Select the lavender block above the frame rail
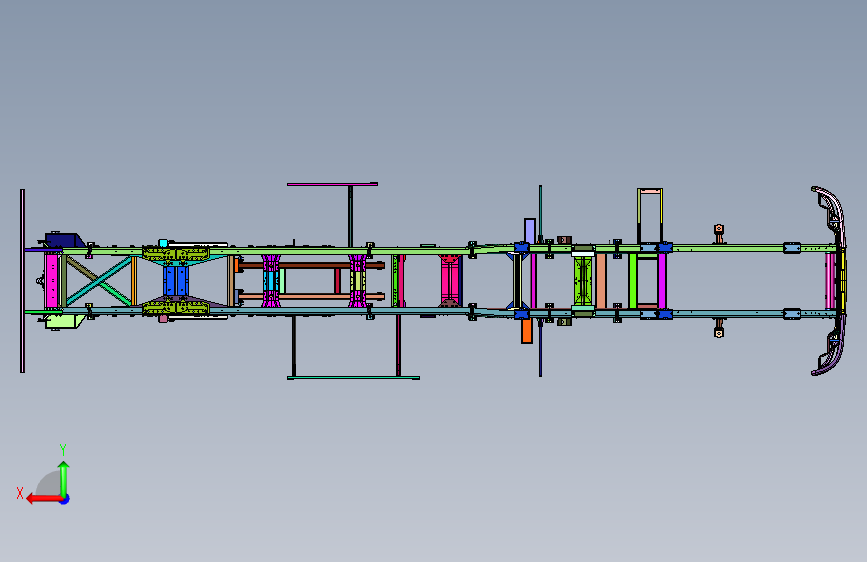 [530, 230]
